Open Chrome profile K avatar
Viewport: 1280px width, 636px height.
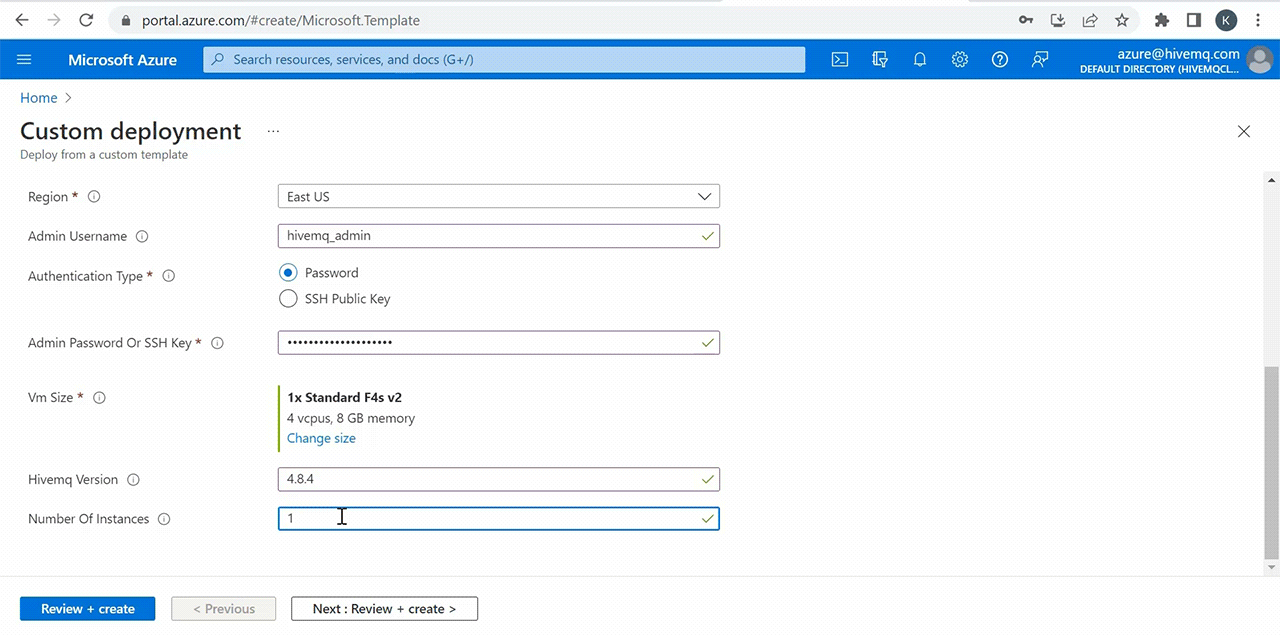[1226, 20]
